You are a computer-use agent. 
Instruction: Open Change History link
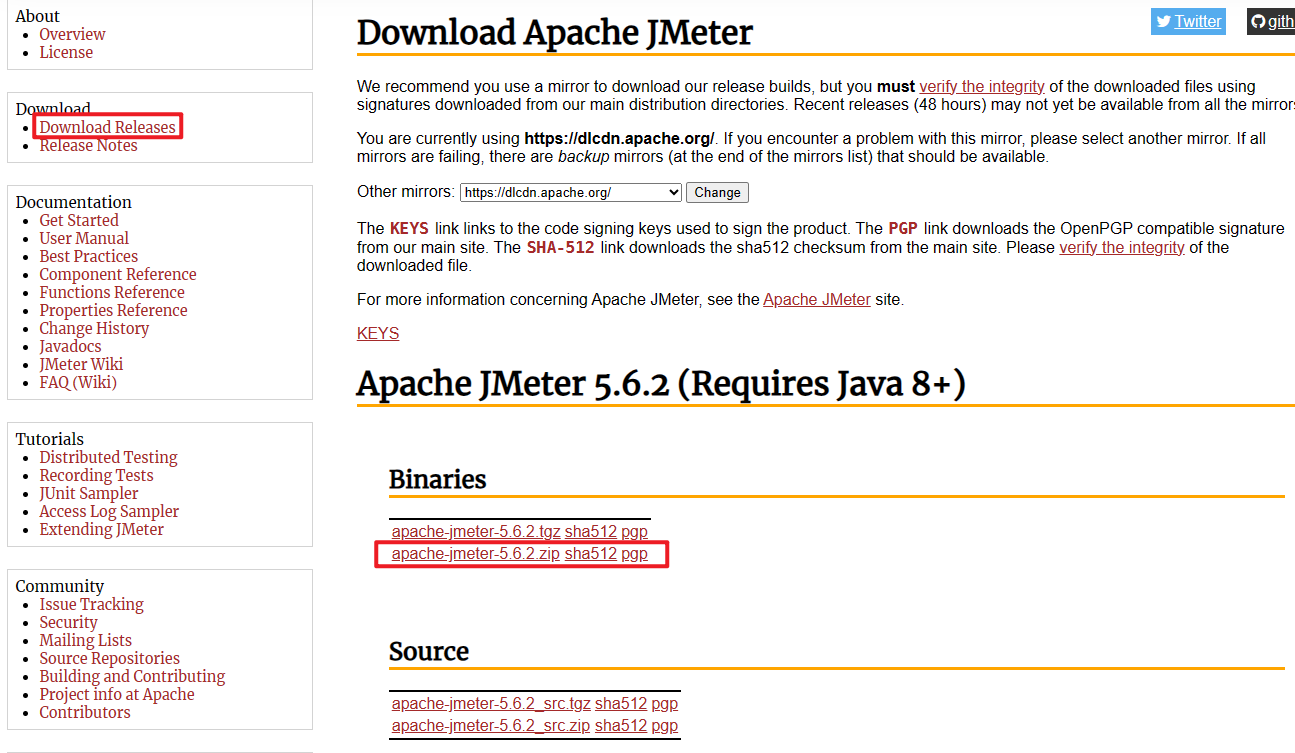[x=94, y=328]
